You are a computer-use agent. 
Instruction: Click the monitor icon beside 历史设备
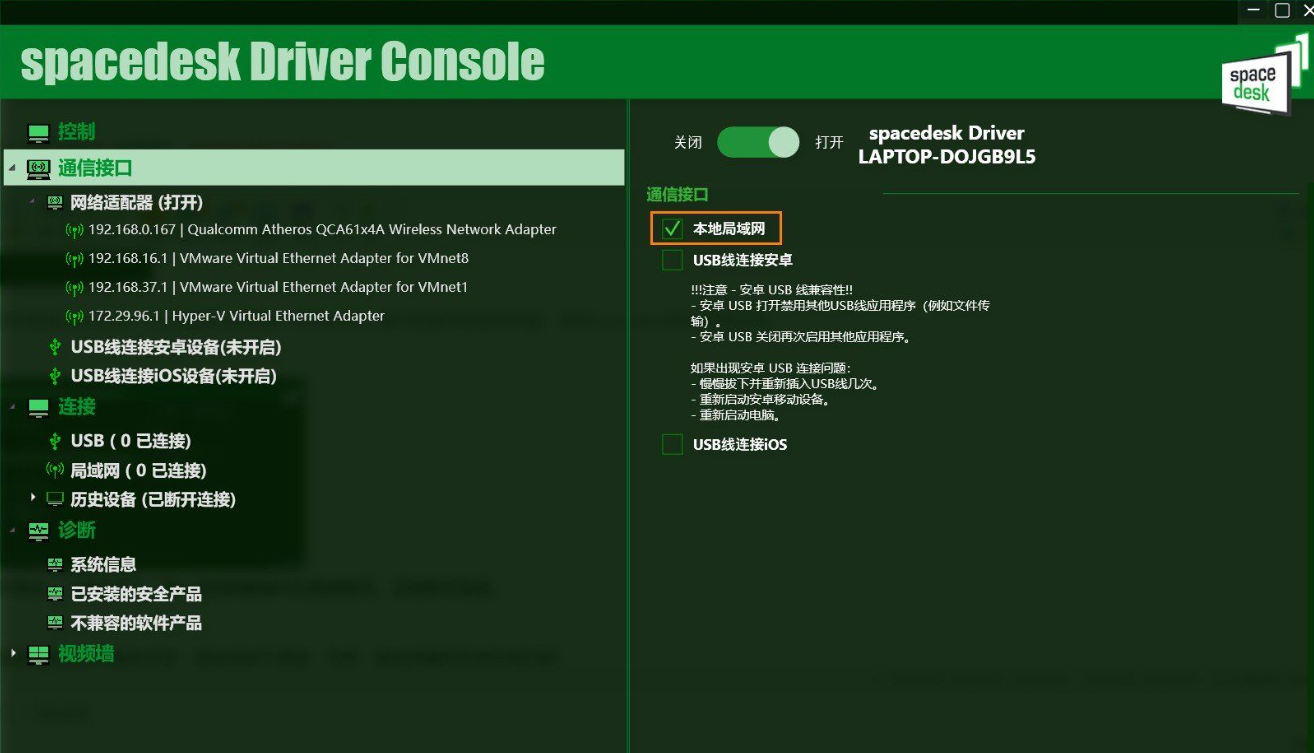point(55,499)
